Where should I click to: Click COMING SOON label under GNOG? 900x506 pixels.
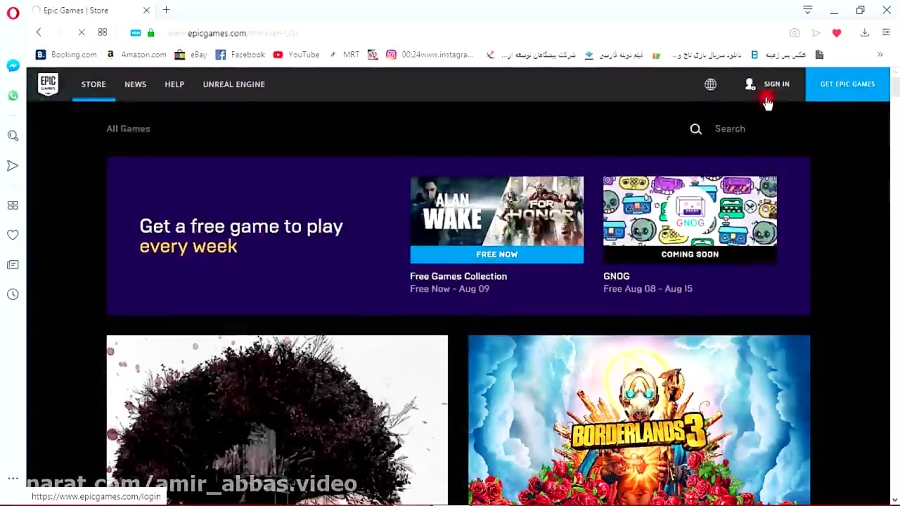pyautogui.click(x=690, y=254)
